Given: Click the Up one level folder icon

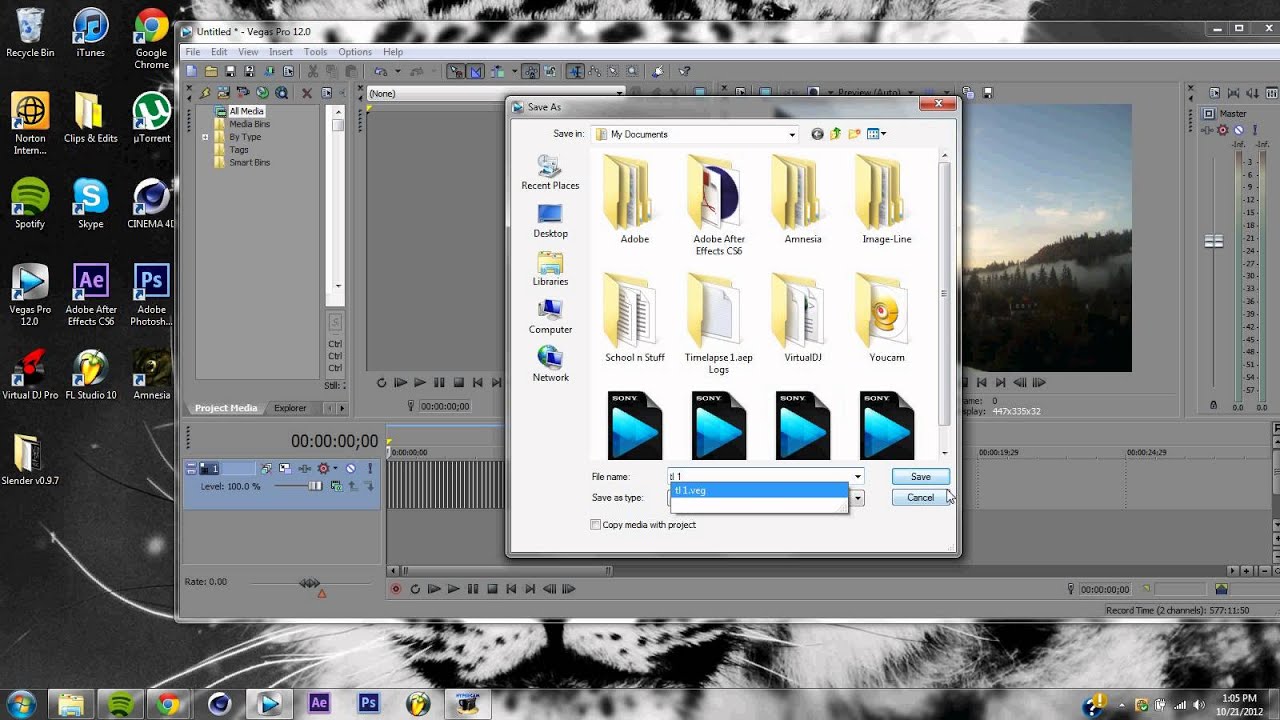Looking at the screenshot, I should (x=836, y=134).
